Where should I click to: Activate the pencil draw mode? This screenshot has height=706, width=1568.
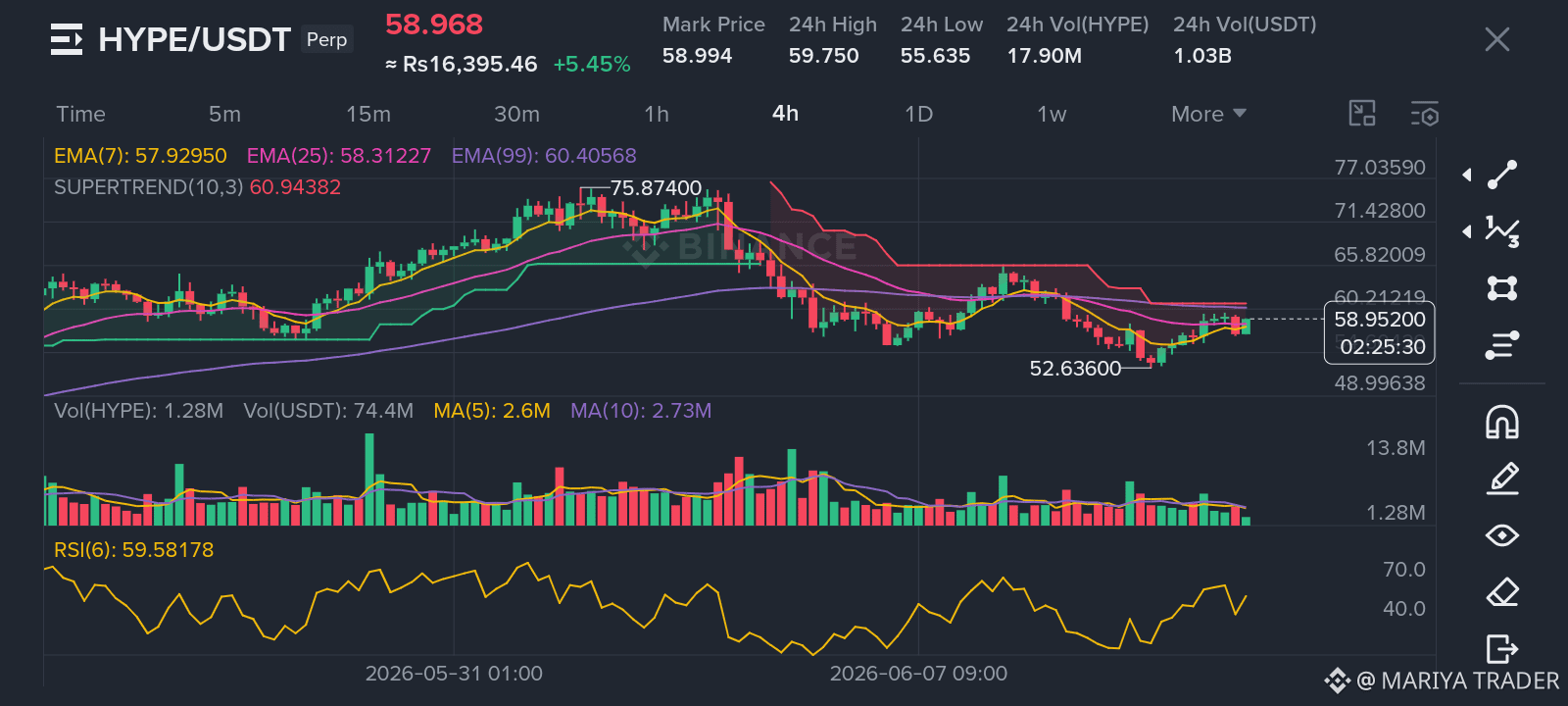point(1502,479)
